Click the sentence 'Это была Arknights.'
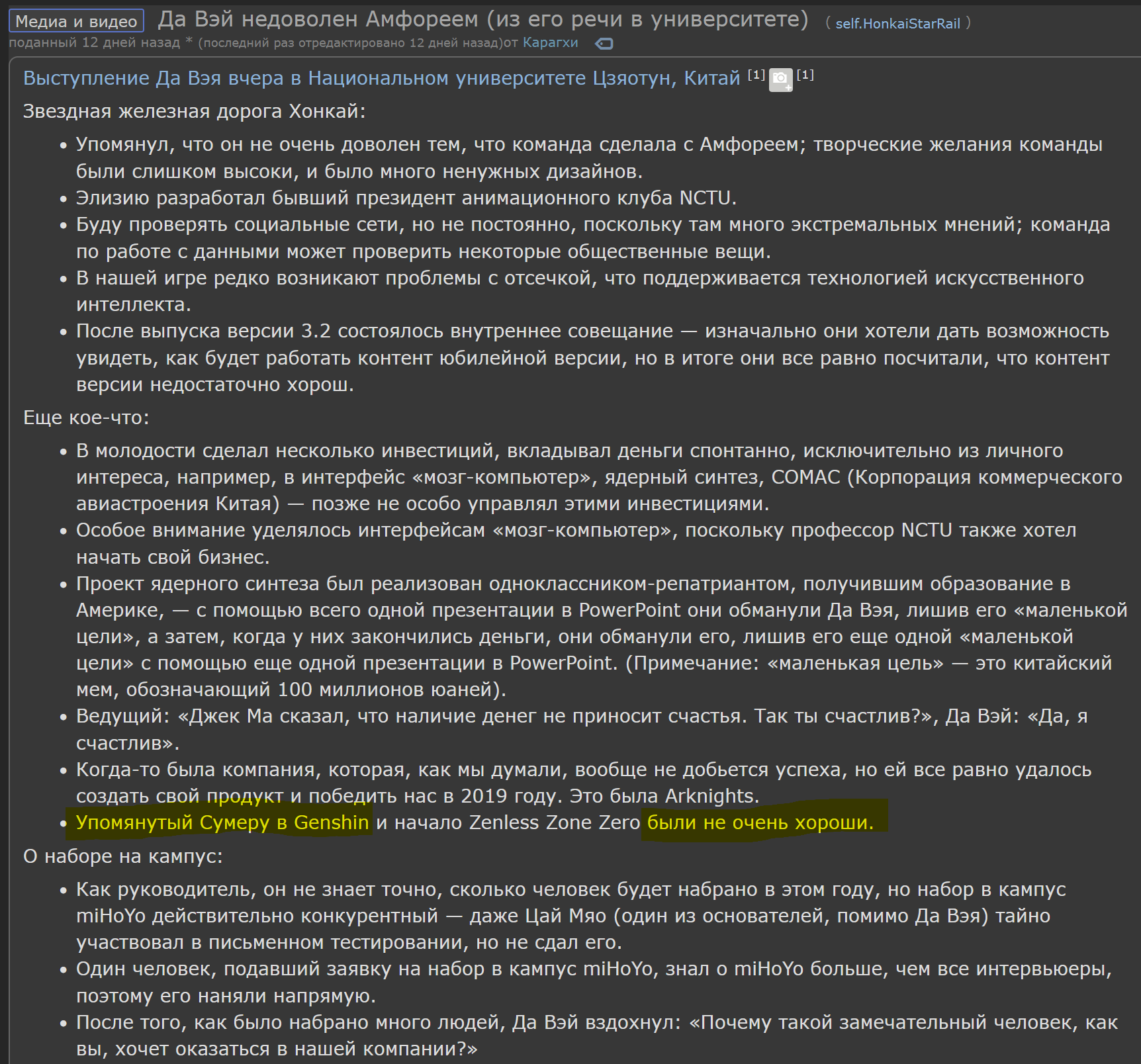Screen dimensions: 1141x1064 click(x=664, y=796)
